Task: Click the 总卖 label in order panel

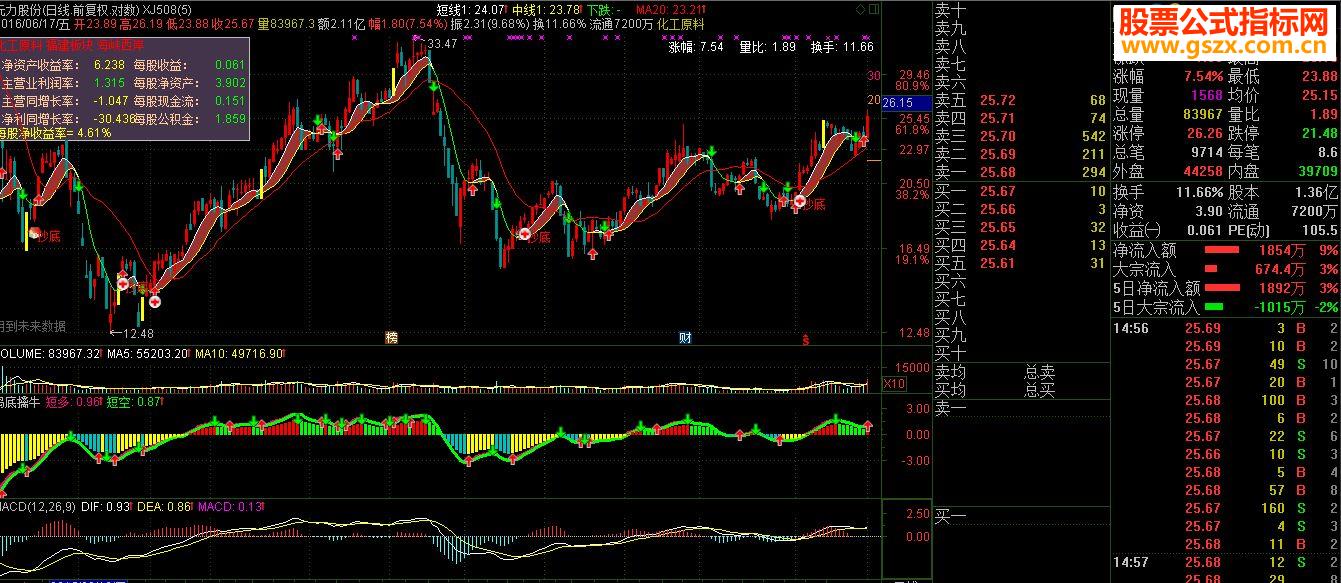Action: pos(1040,372)
